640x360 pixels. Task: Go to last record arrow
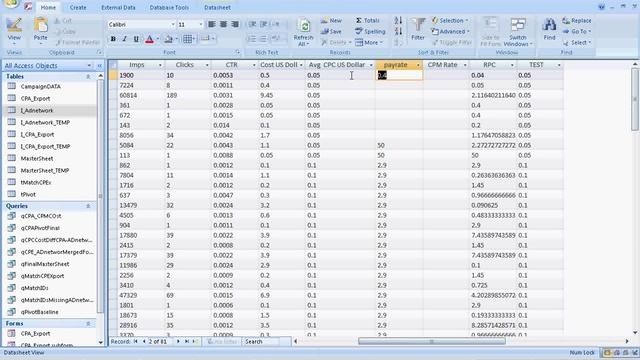pos(187,342)
